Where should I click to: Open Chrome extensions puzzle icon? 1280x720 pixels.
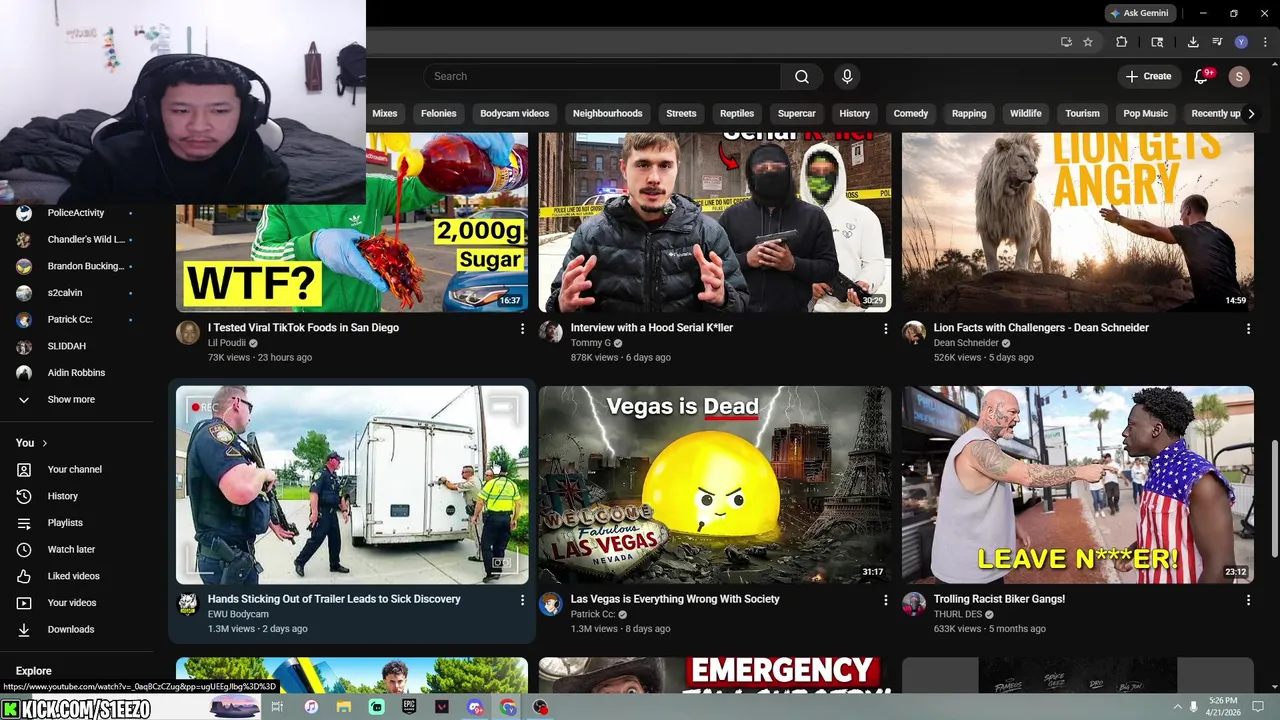[1122, 42]
